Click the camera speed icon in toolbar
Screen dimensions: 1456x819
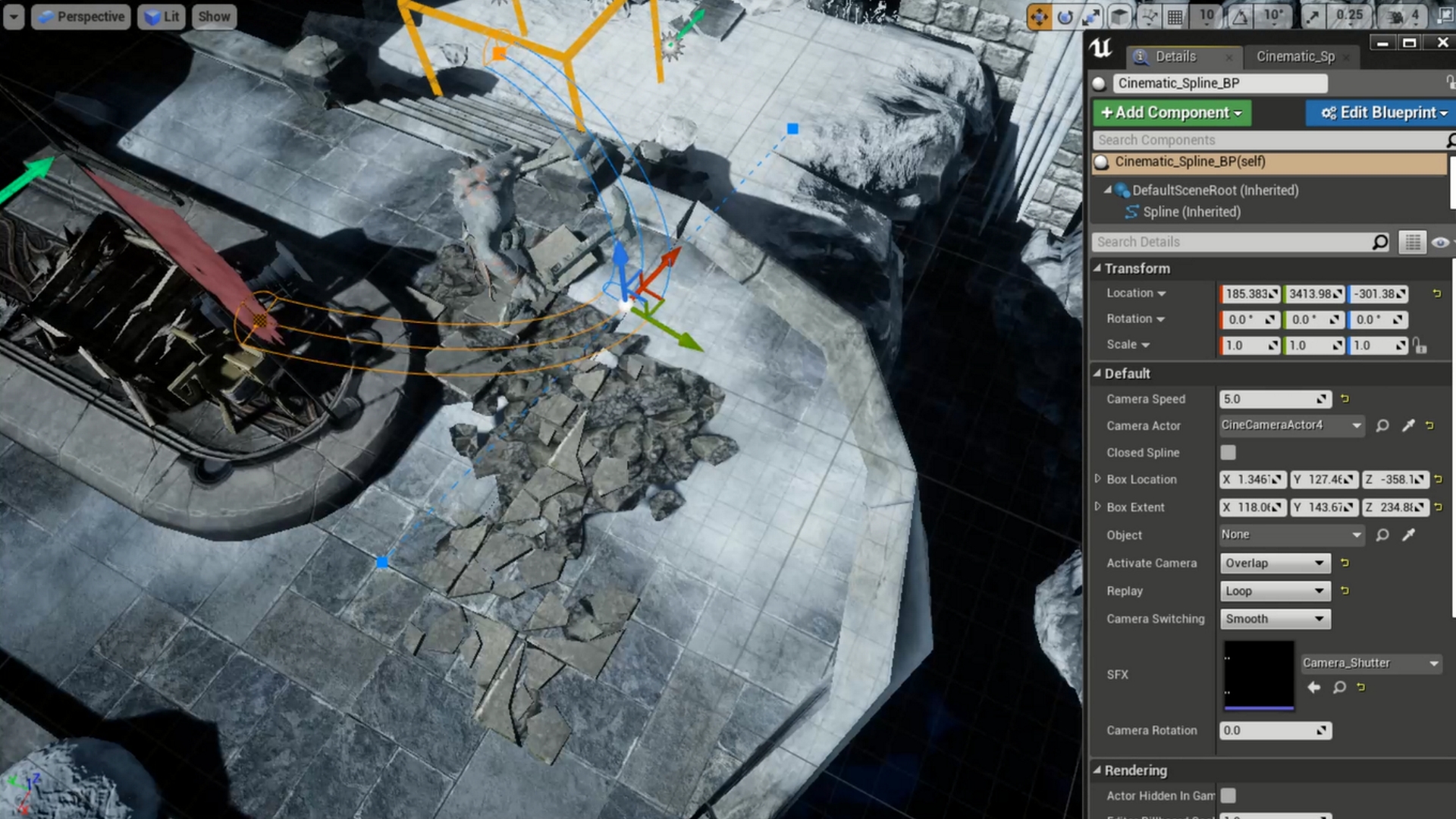coord(1398,17)
